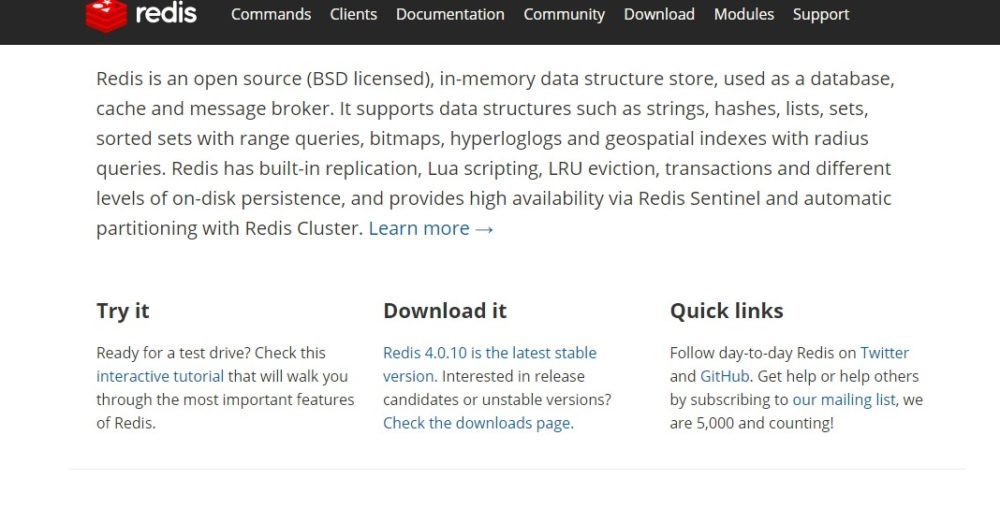
Task: Open the Support navigation link
Action: [x=821, y=14]
